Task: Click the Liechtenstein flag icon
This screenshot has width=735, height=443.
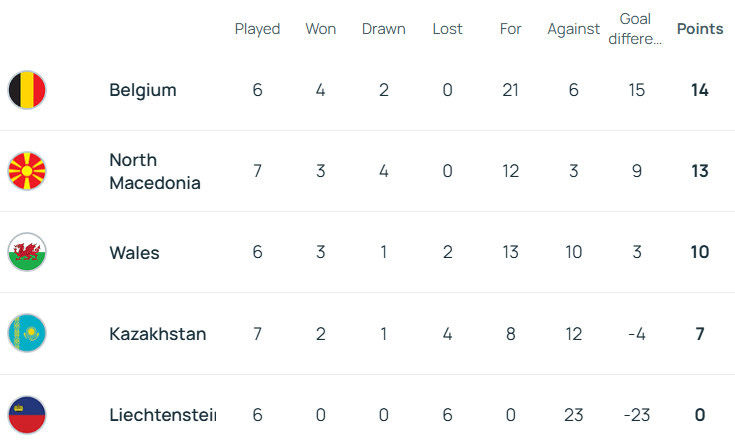Action: [x=27, y=415]
